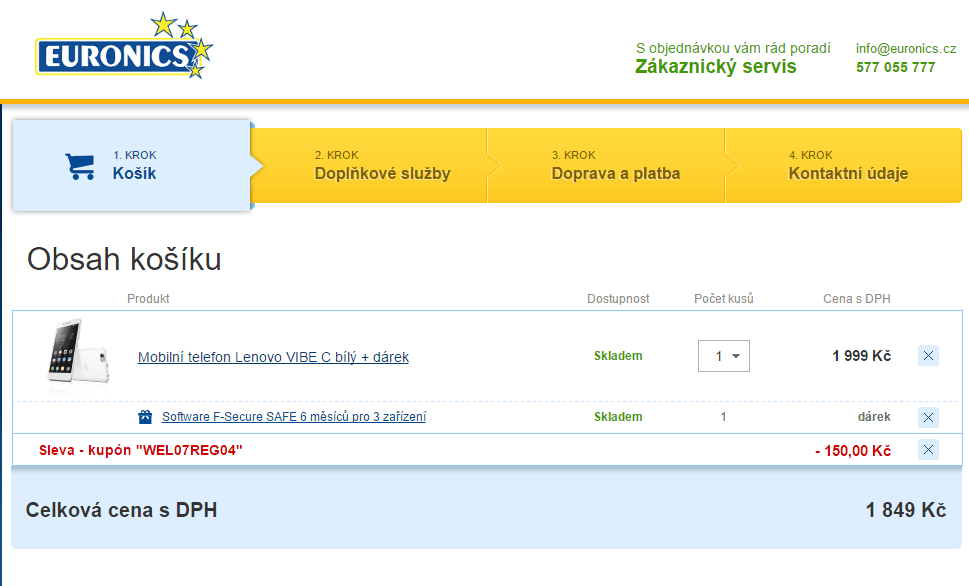This screenshot has height=586, width=969.
Task: Click the total price 1 849 Kč
Action: pyautogui.click(x=906, y=510)
